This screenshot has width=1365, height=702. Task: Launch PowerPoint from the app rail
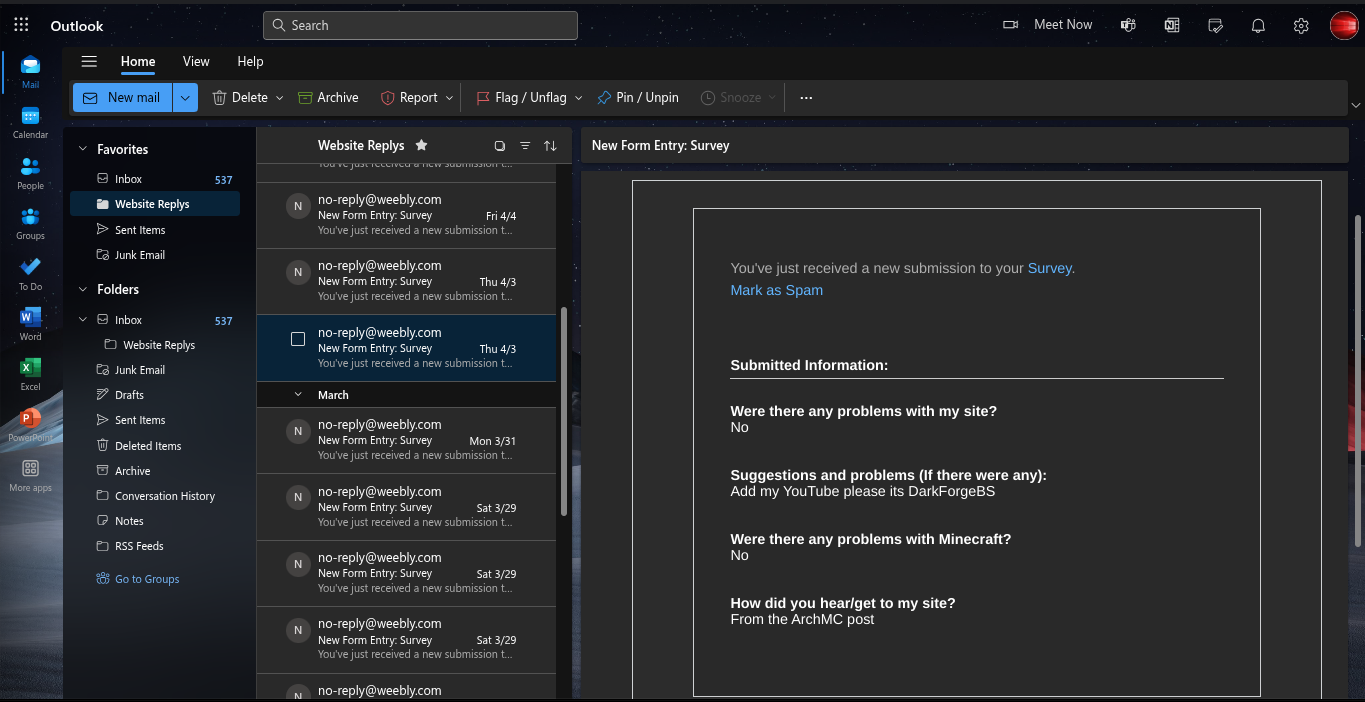[x=30, y=423]
